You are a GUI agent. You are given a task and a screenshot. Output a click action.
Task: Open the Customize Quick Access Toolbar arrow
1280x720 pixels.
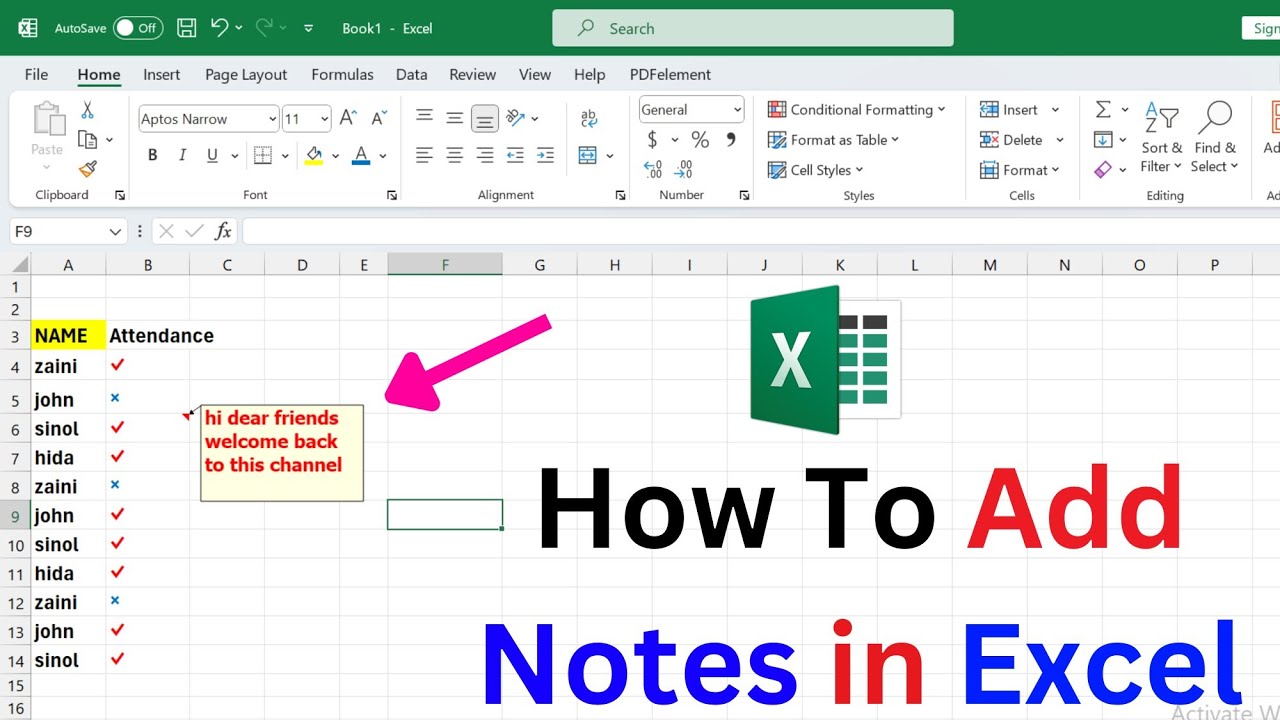coord(308,28)
